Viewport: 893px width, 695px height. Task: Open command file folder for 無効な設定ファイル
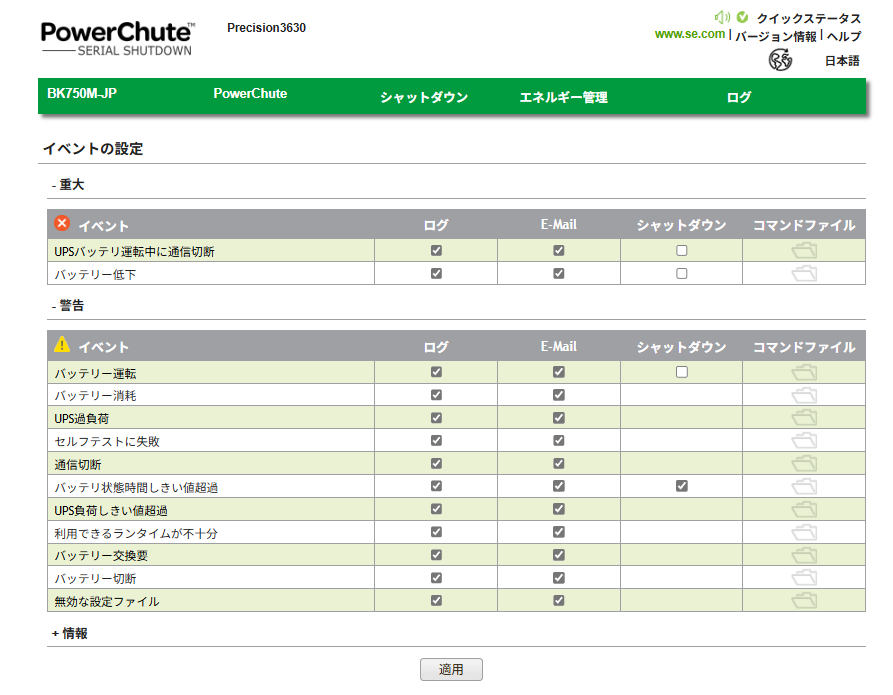tap(804, 601)
